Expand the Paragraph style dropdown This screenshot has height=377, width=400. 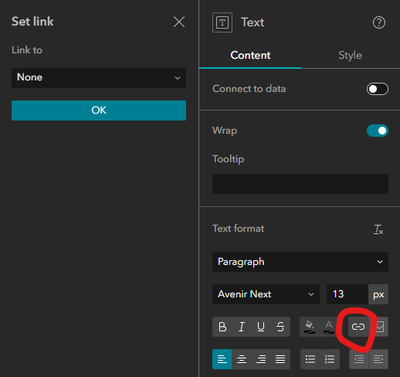coord(300,262)
